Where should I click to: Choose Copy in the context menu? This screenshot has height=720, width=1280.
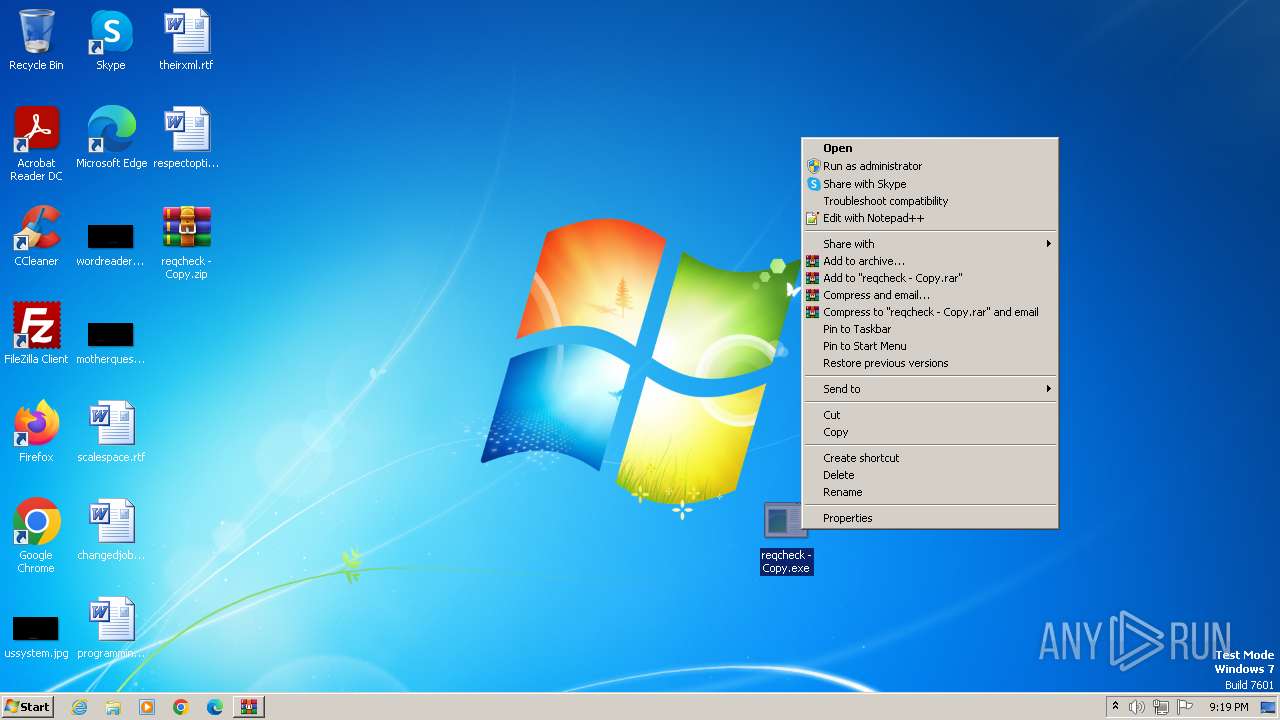click(930, 432)
